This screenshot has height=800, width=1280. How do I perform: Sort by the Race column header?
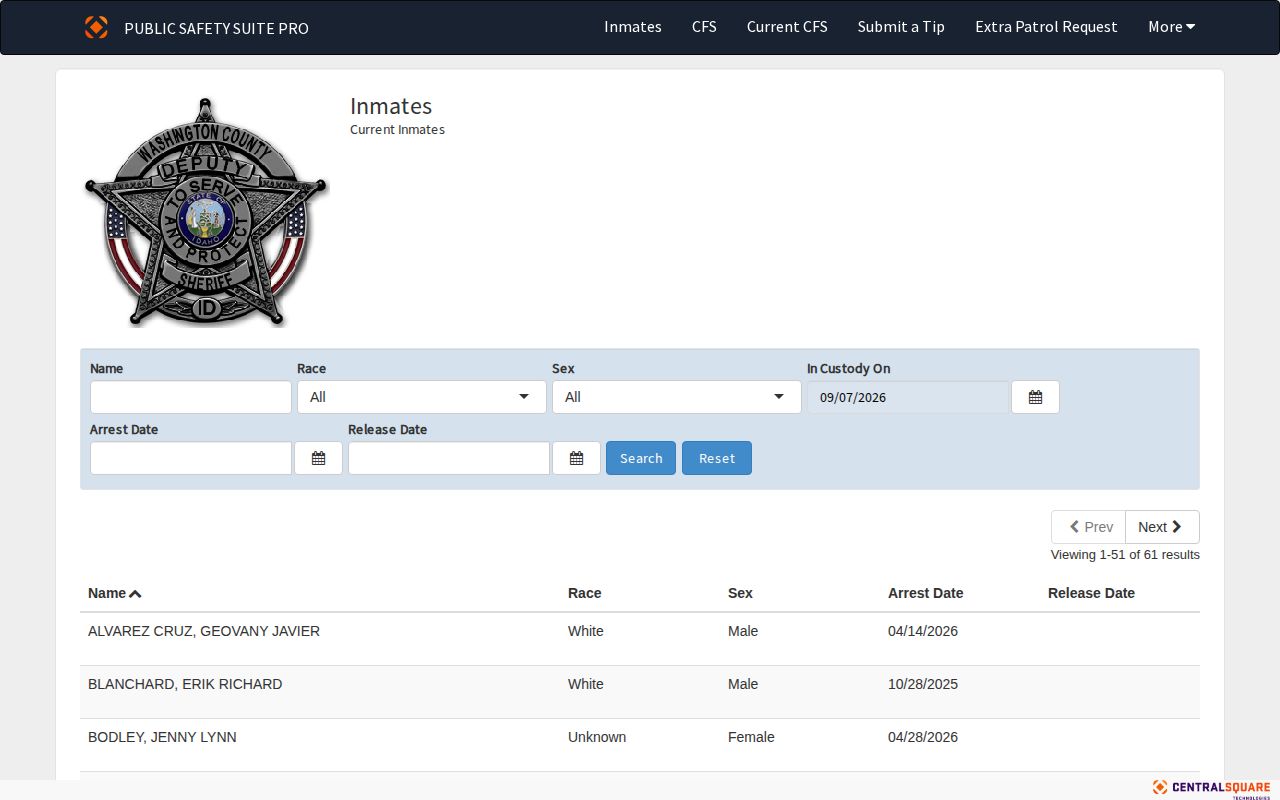585,593
